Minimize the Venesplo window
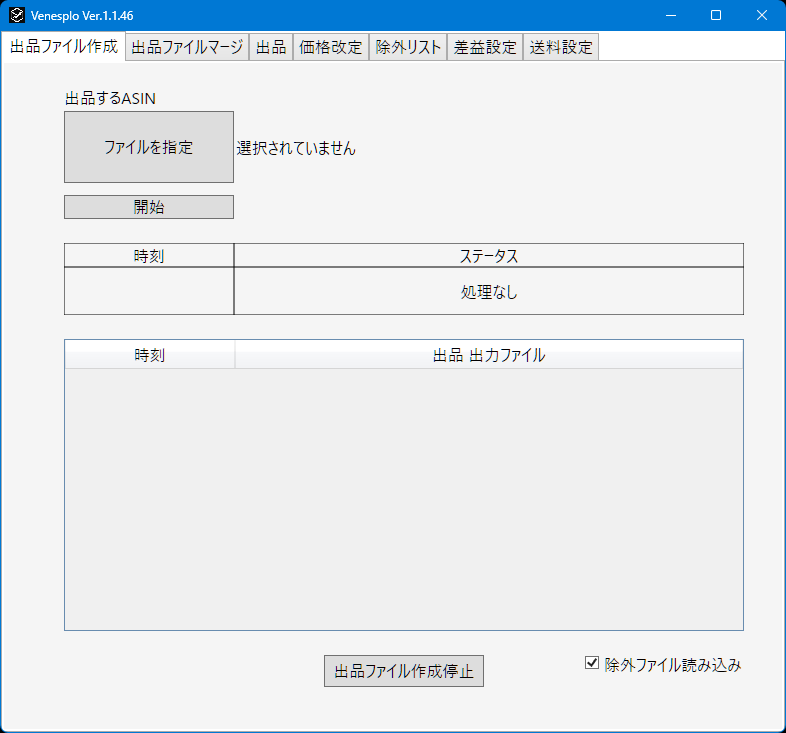Viewport: 786px width, 733px height. [x=671, y=16]
